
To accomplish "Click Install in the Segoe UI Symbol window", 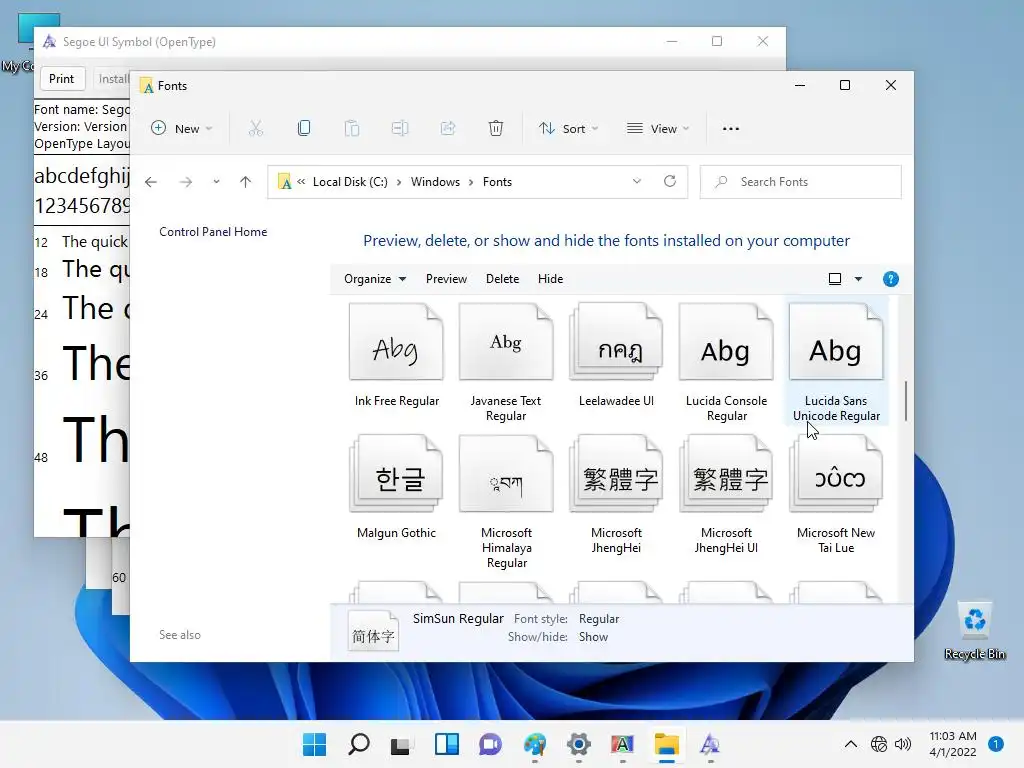I will pyautogui.click(x=114, y=79).
